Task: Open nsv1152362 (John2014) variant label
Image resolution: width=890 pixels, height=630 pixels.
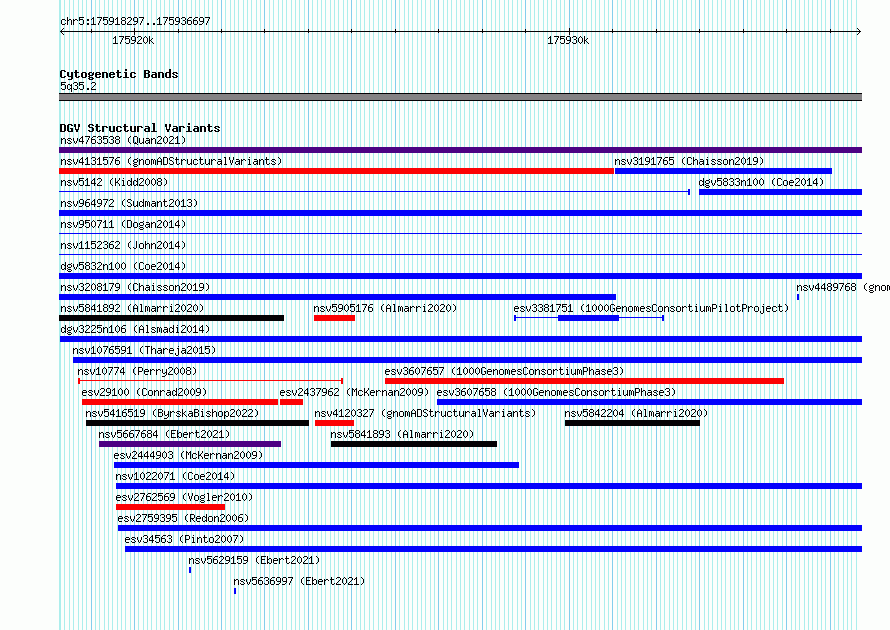Action: click(123, 245)
